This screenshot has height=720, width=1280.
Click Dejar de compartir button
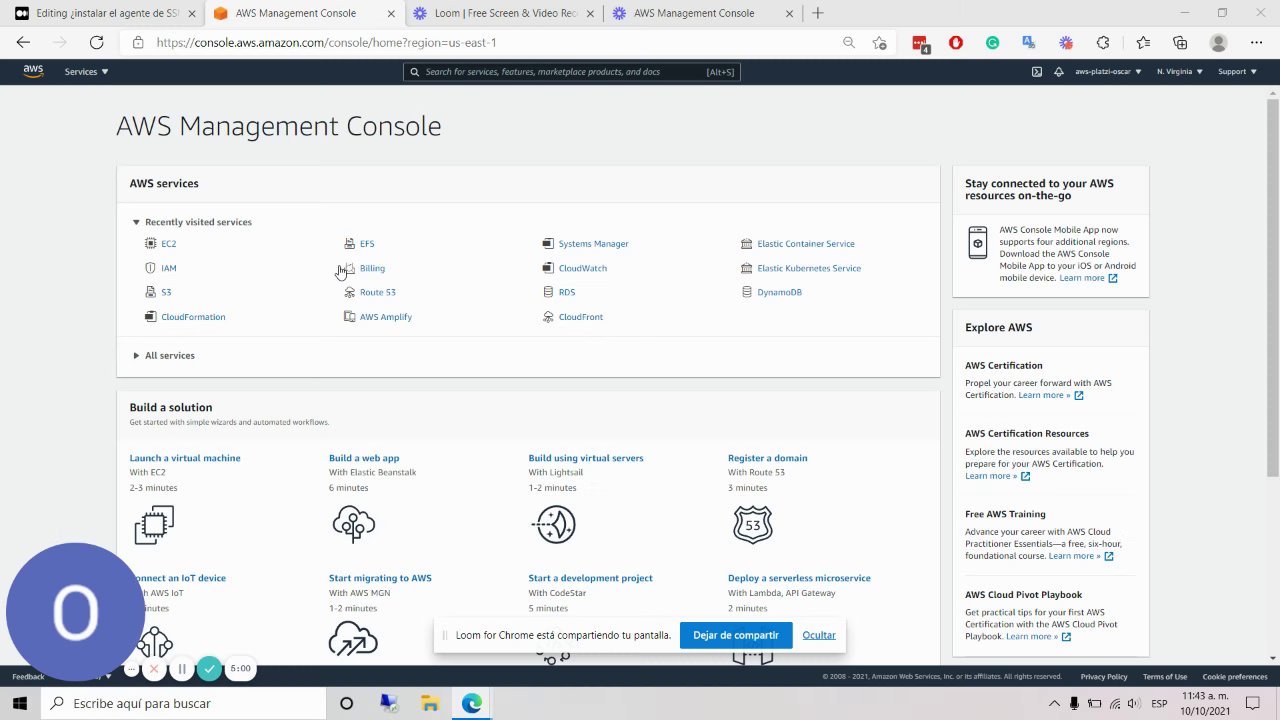tap(736, 635)
